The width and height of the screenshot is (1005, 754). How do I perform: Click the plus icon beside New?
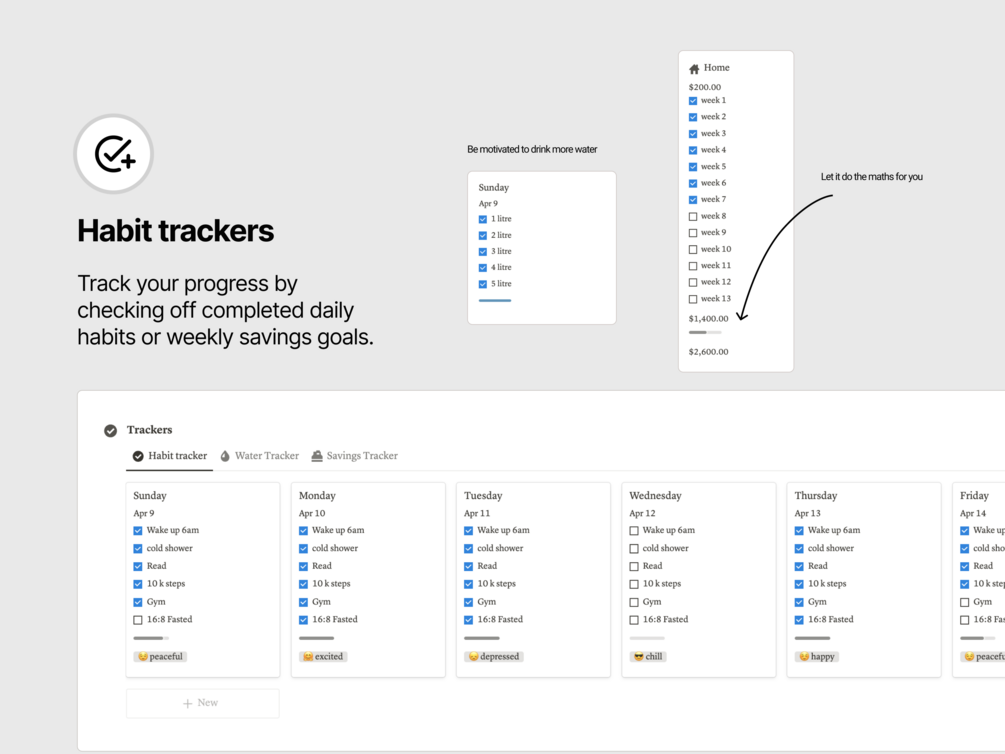click(187, 703)
